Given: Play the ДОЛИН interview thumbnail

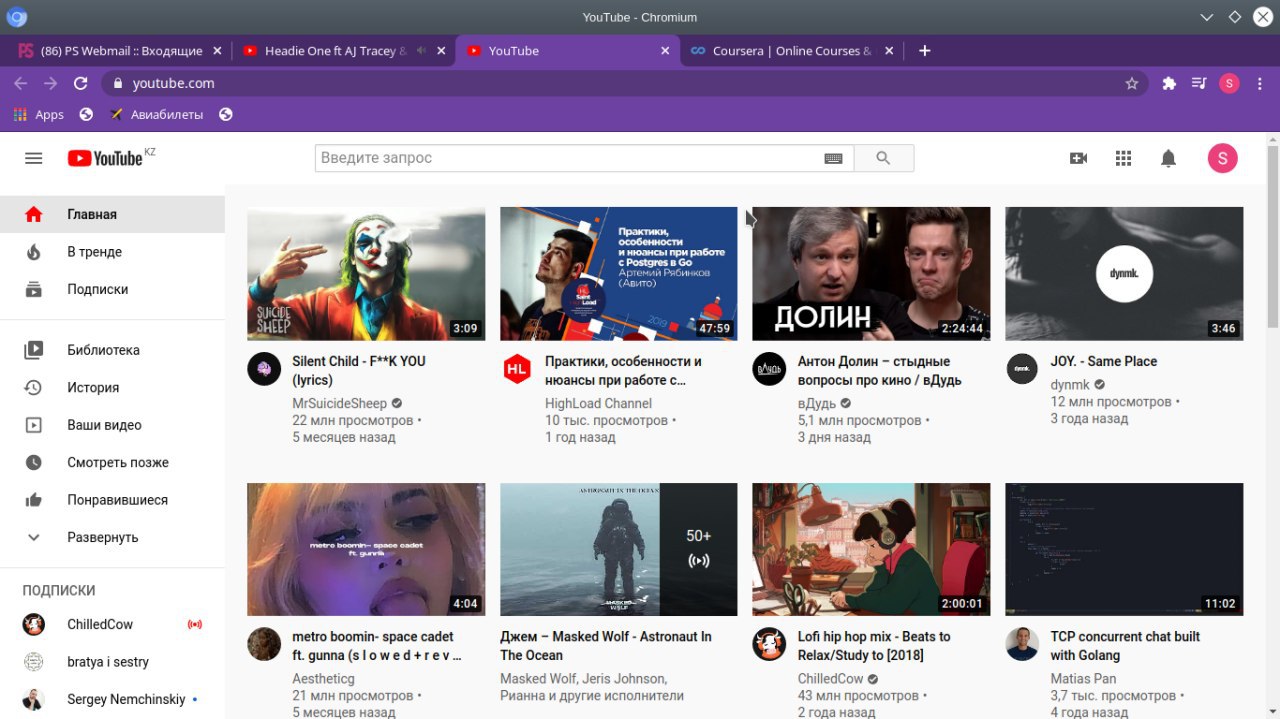Looking at the screenshot, I should coord(871,274).
